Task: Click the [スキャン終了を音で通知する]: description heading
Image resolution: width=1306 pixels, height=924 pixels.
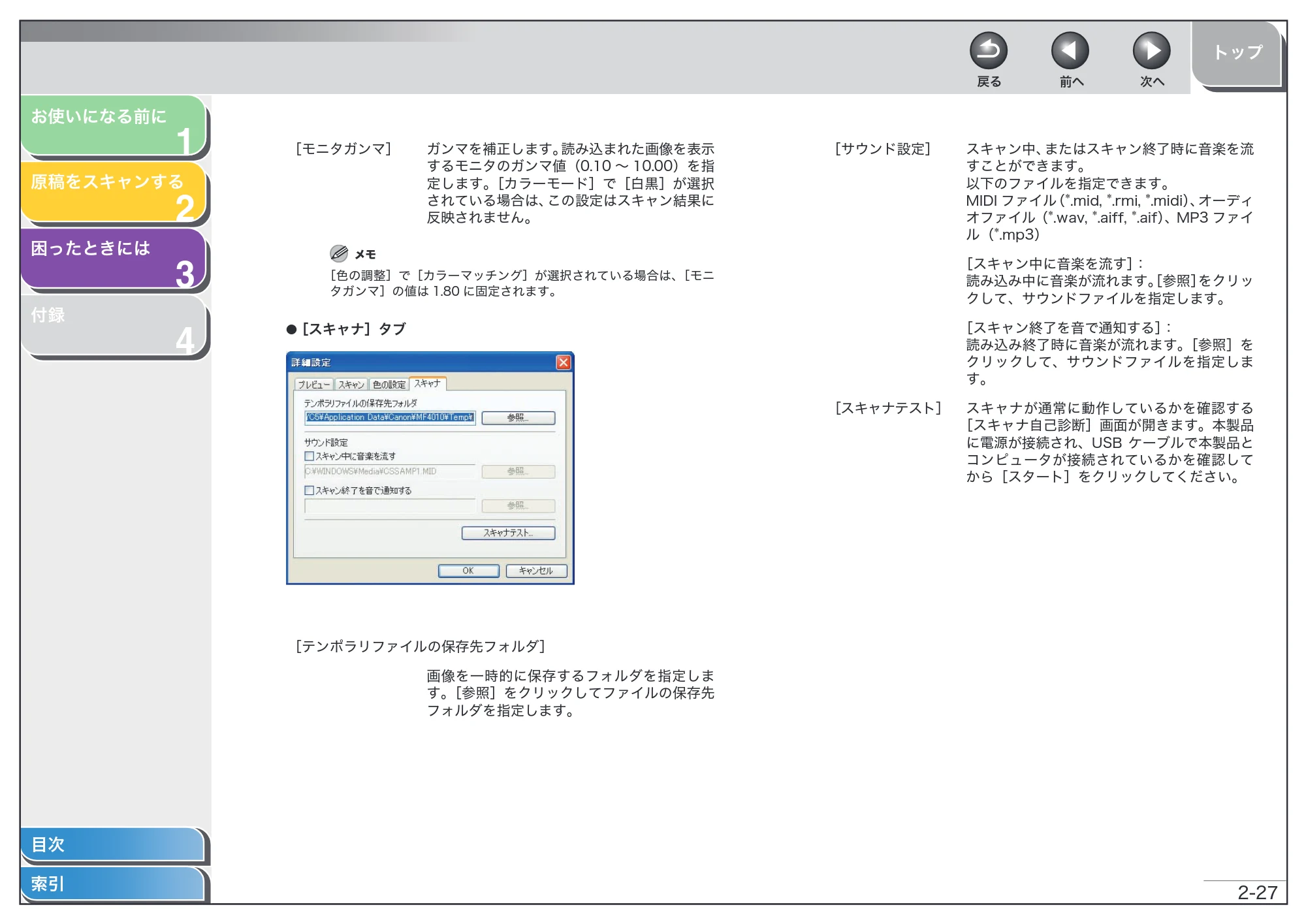Action: (1068, 328)
